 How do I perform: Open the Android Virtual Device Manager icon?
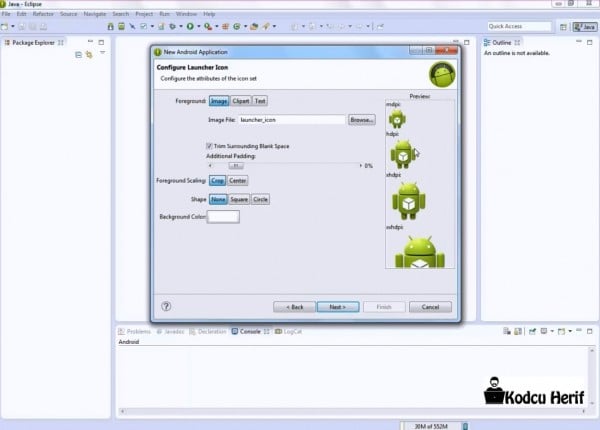[121, 26]
